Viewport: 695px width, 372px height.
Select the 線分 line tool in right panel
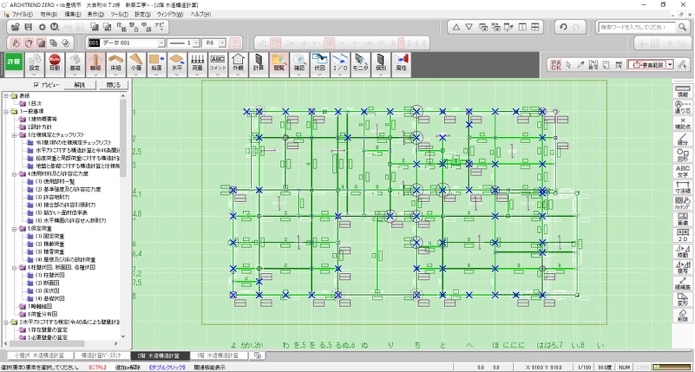(x=683, y=140)
